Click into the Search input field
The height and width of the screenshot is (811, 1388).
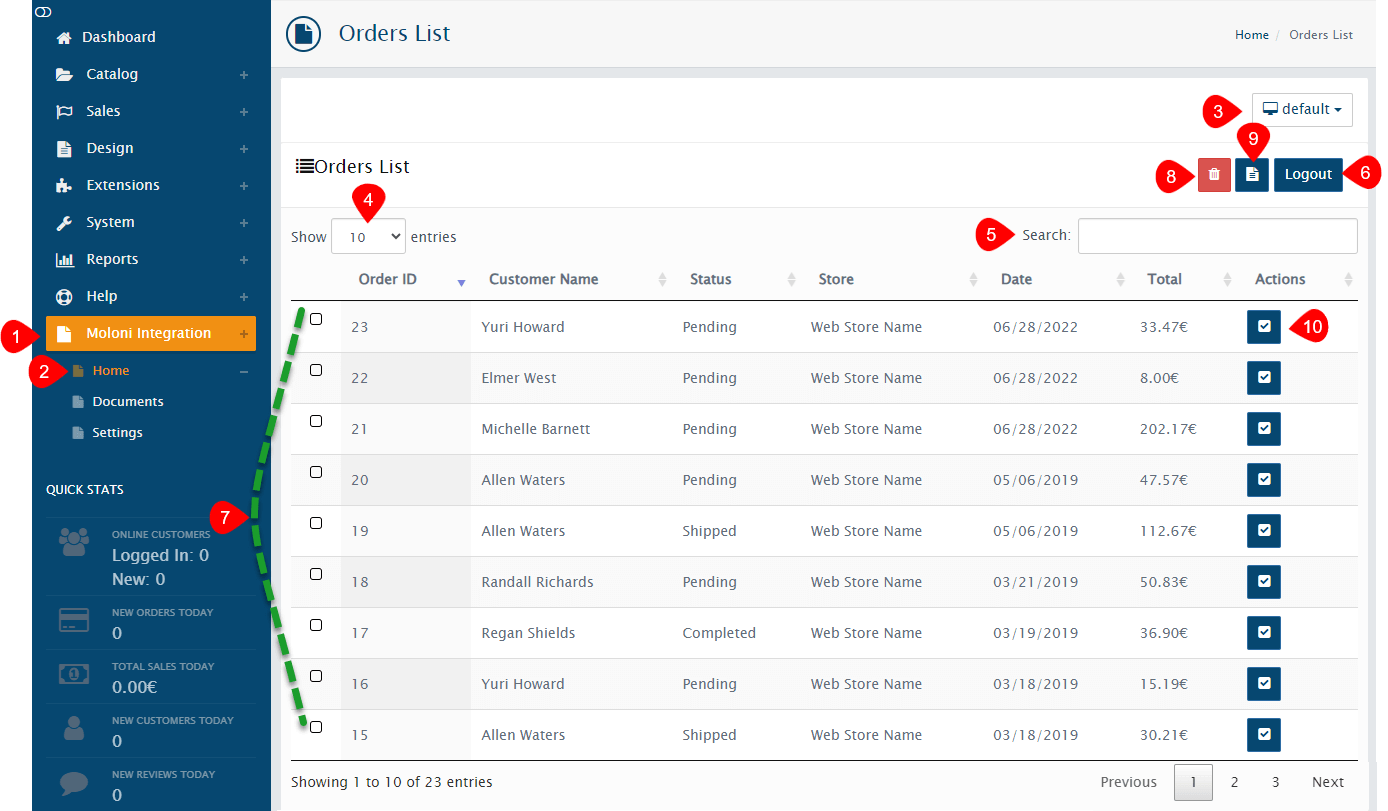click(1217, 236)
